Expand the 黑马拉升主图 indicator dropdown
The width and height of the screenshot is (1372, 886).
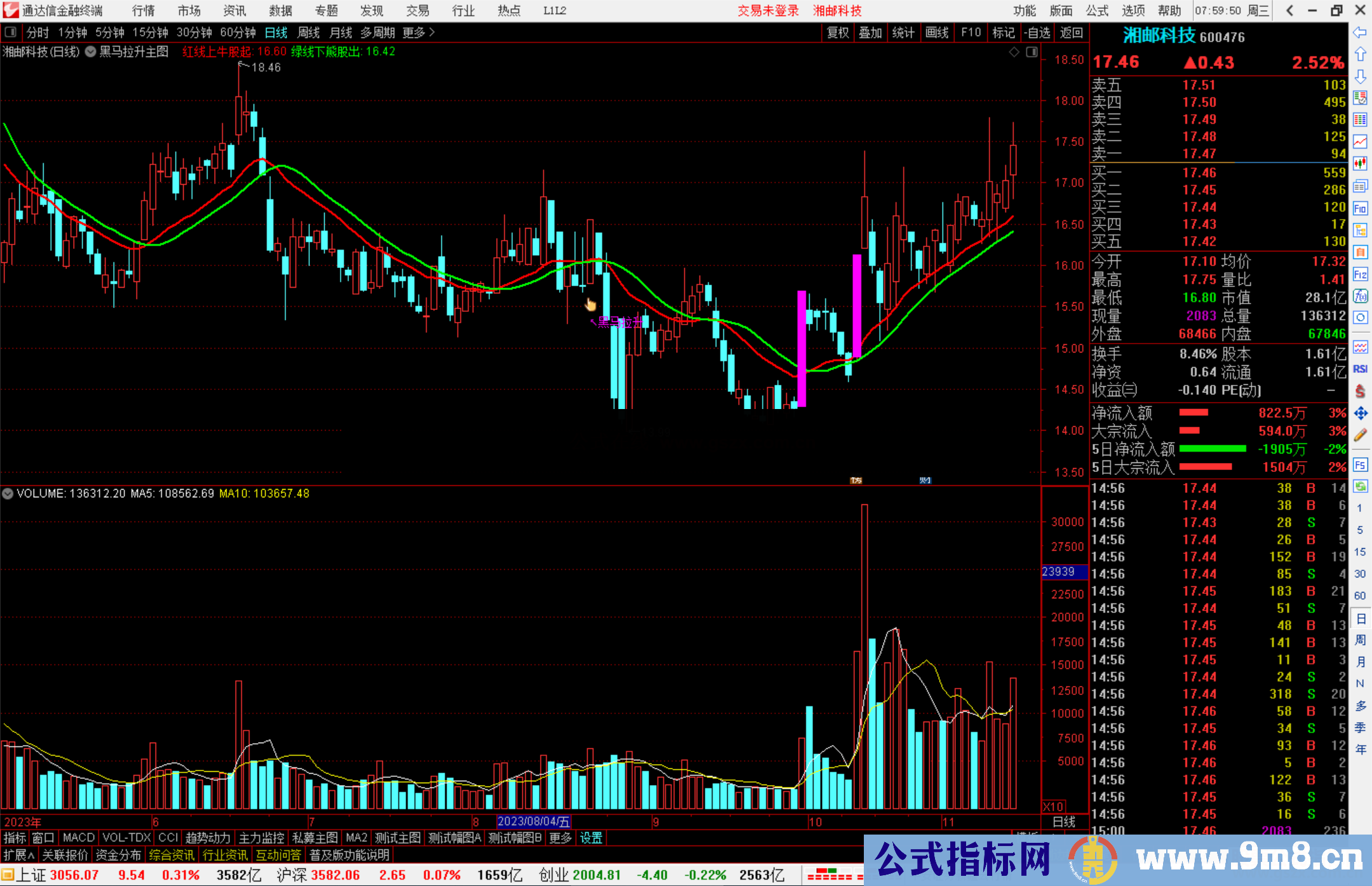(x=91, y=52)
